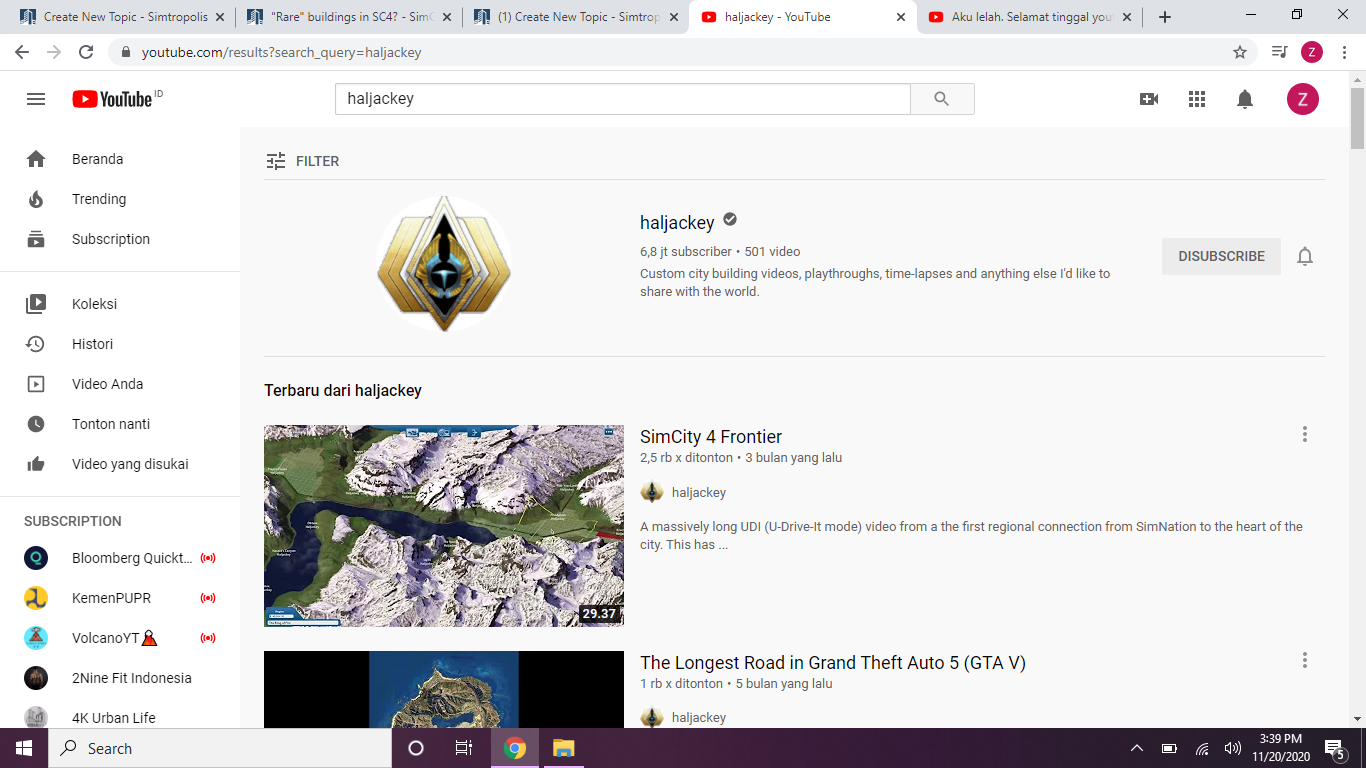The image size is (1366, 768).
Task: Open The Longest Road in GTA V title
Action: pyautogui.click(x=833, y=663)
